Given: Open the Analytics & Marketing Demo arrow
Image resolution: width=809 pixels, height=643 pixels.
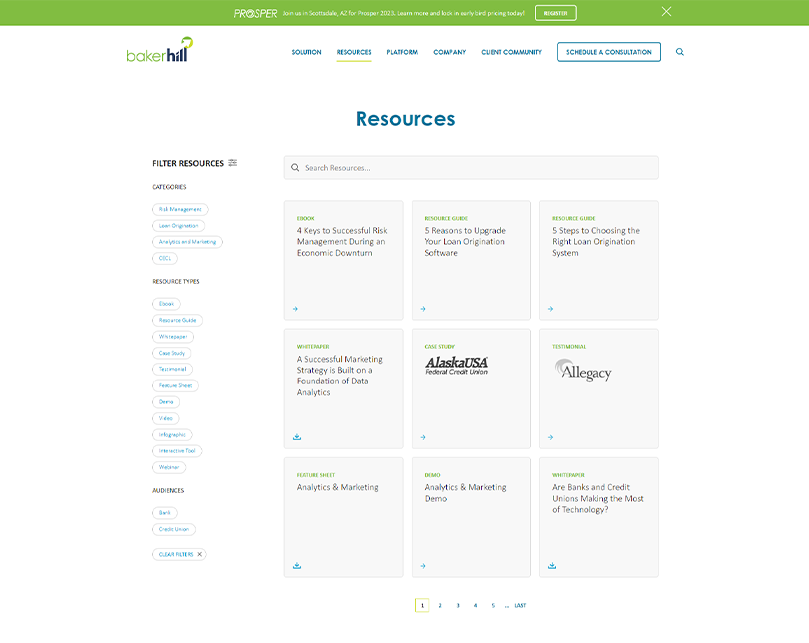Looking at the screenshot, I should [x=423, y=565].
